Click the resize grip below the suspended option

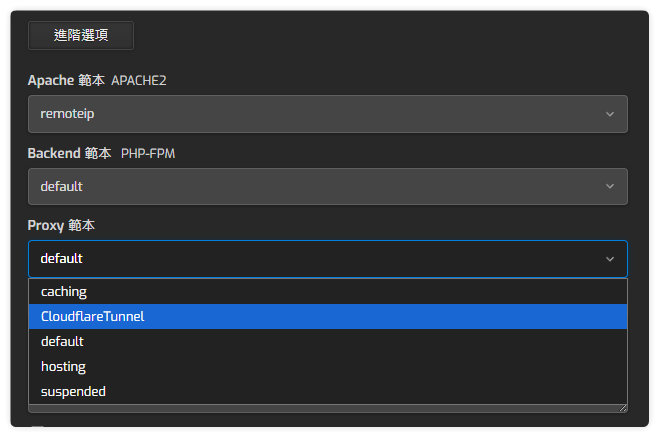tap(622, 407)
